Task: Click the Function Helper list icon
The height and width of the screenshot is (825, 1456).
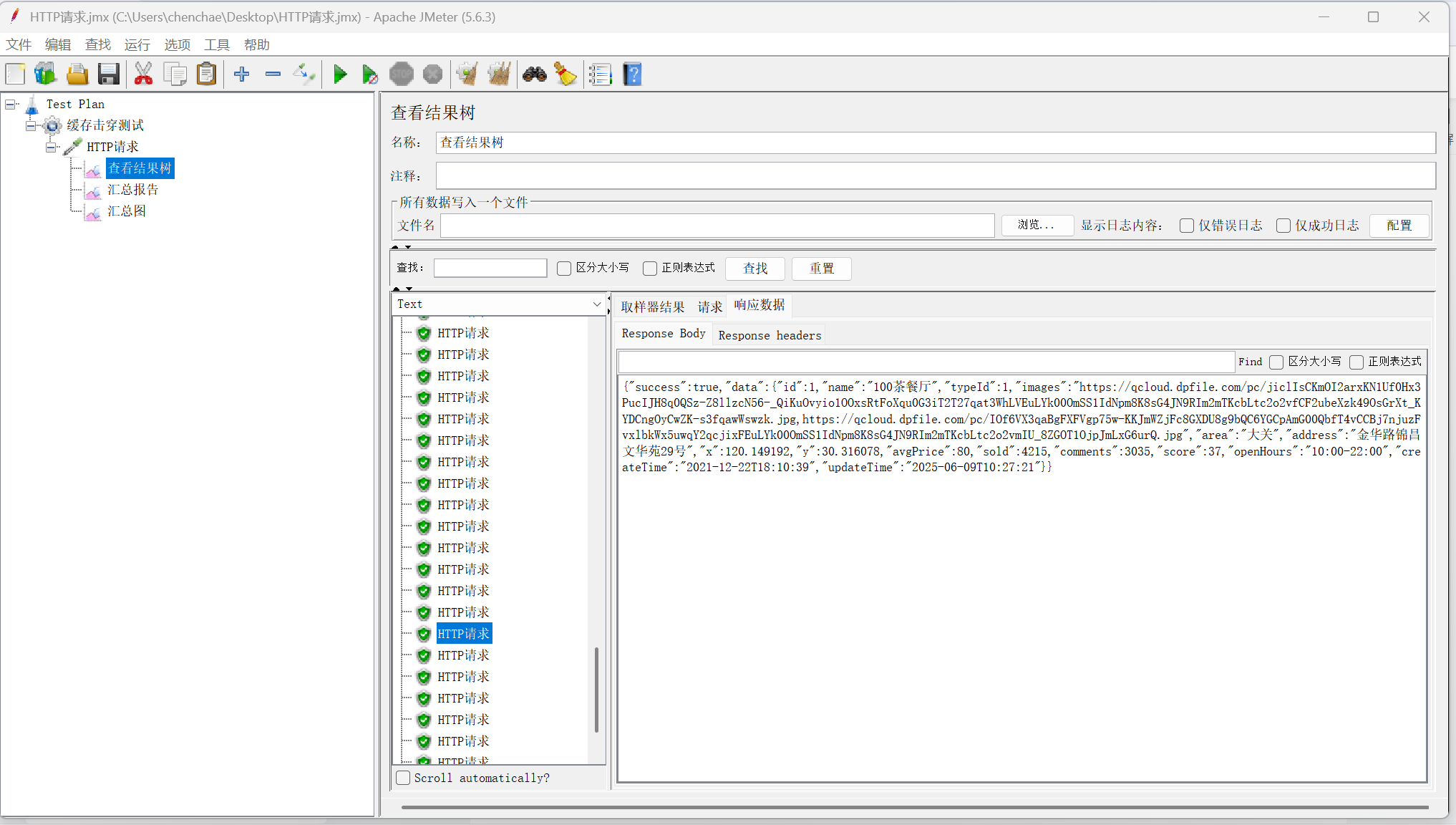Action: [x=600, y=74]
